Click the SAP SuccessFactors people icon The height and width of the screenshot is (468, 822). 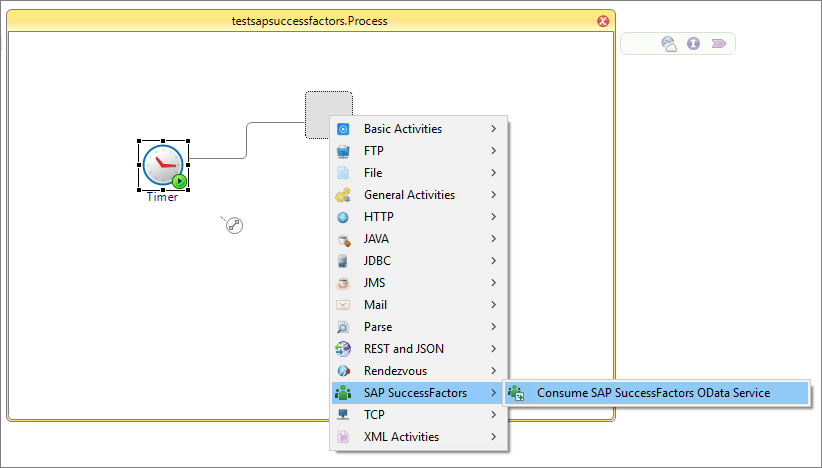pos(343,393)
